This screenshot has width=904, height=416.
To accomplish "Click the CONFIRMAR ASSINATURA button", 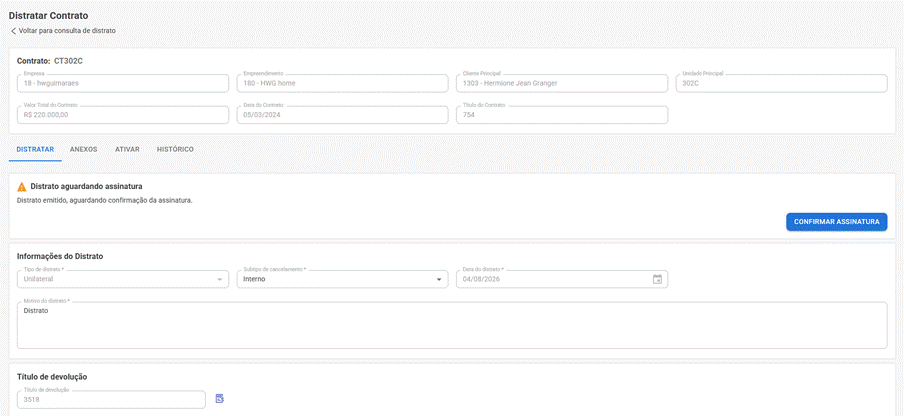I will pyautogui.click(x=837, y=222).
